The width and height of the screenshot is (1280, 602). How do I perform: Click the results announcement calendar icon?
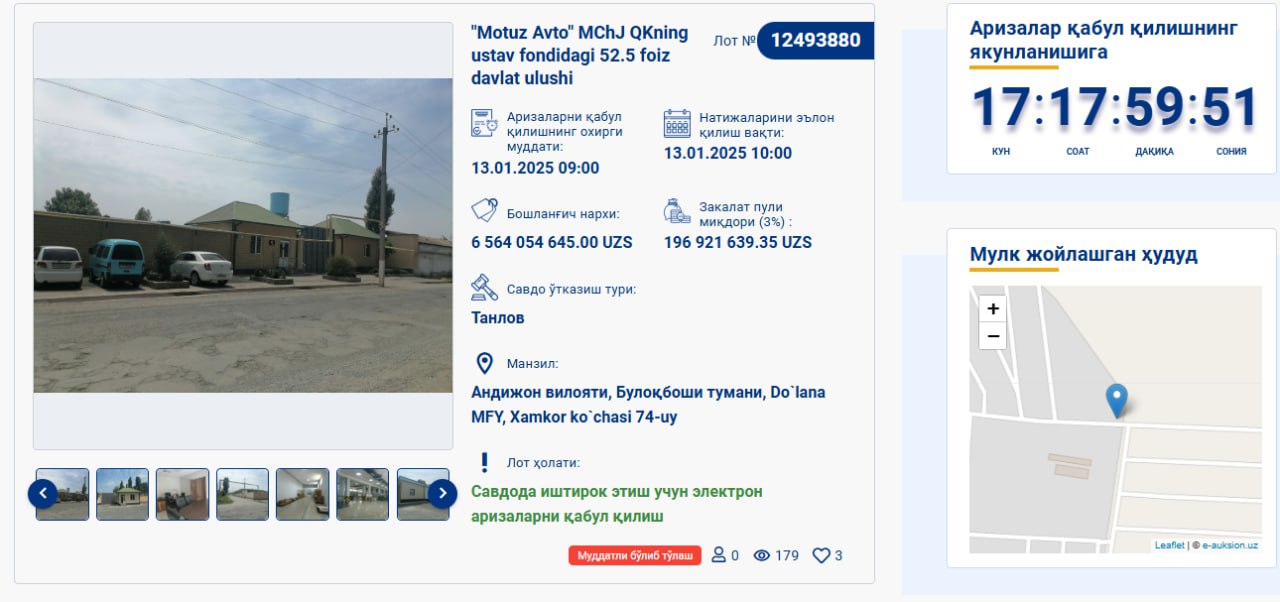[677, 123]
